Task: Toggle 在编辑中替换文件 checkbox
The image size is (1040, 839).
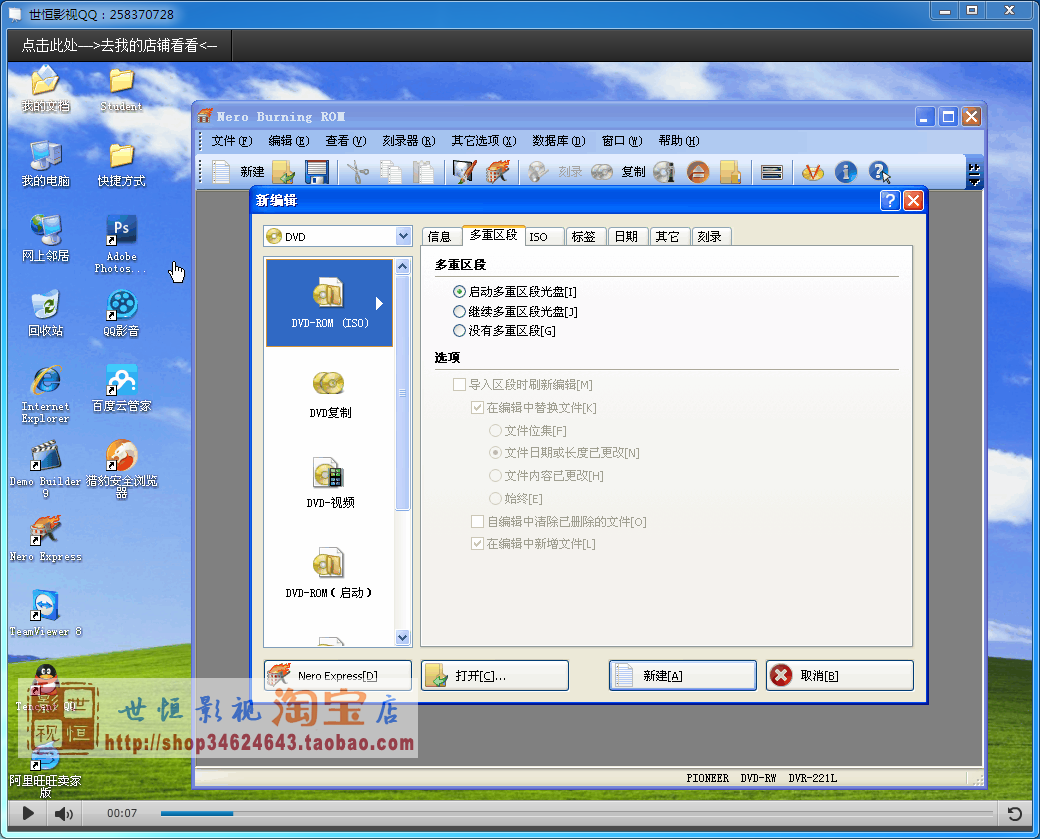Action: pyautogui.click(x=477, y=407)
